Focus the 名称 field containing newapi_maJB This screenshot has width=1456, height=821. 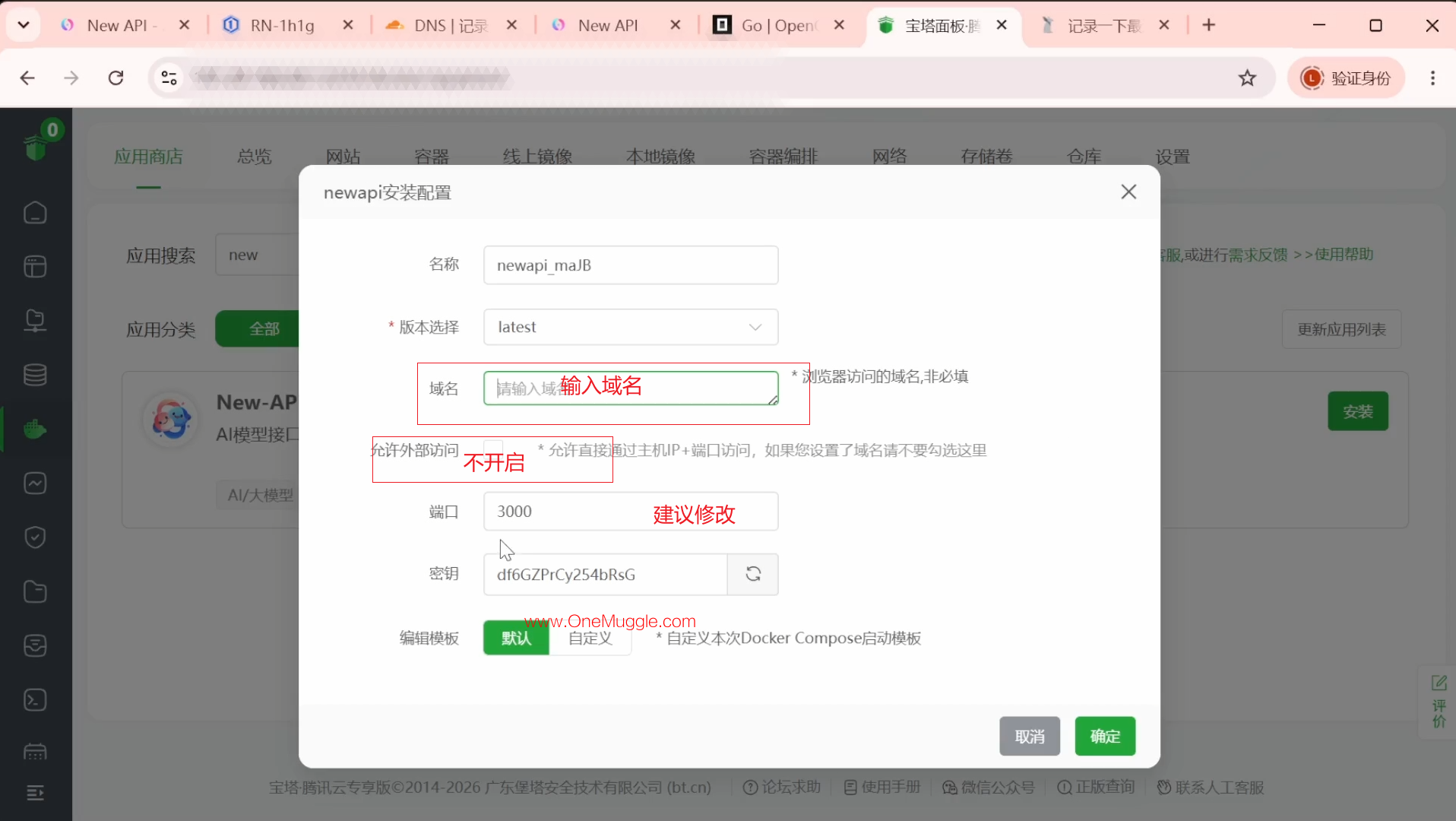tap(631, 265)
